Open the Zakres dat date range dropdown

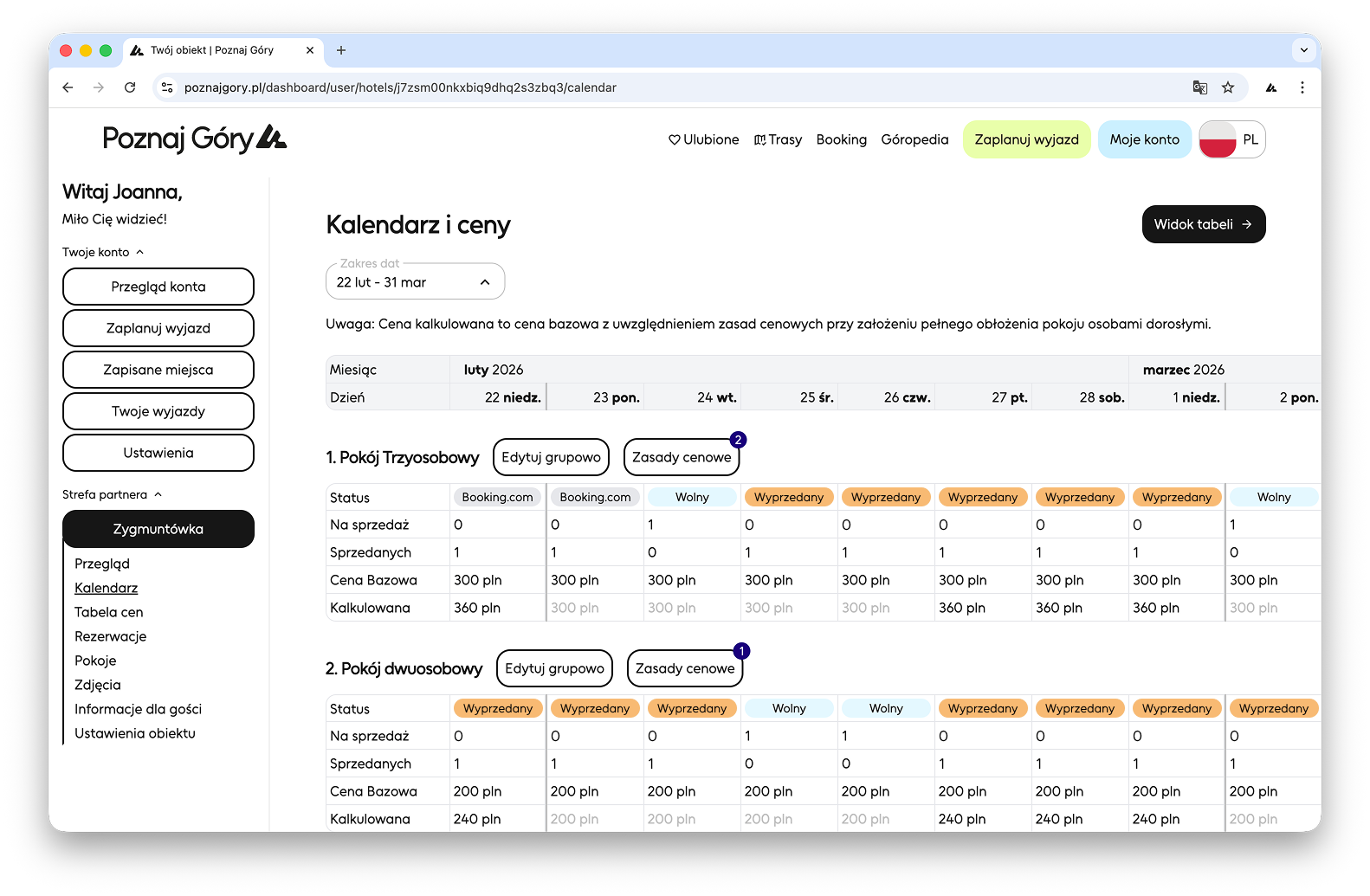tap(415, 282)
